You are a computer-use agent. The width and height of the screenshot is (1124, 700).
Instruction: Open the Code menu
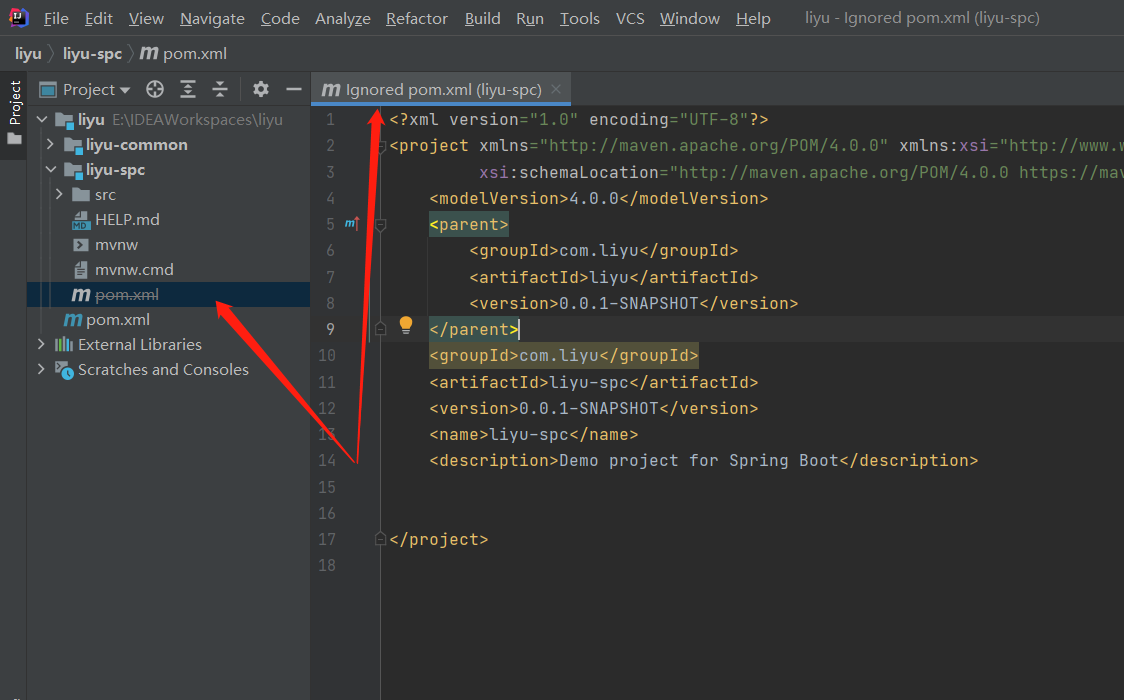(280, 19)
